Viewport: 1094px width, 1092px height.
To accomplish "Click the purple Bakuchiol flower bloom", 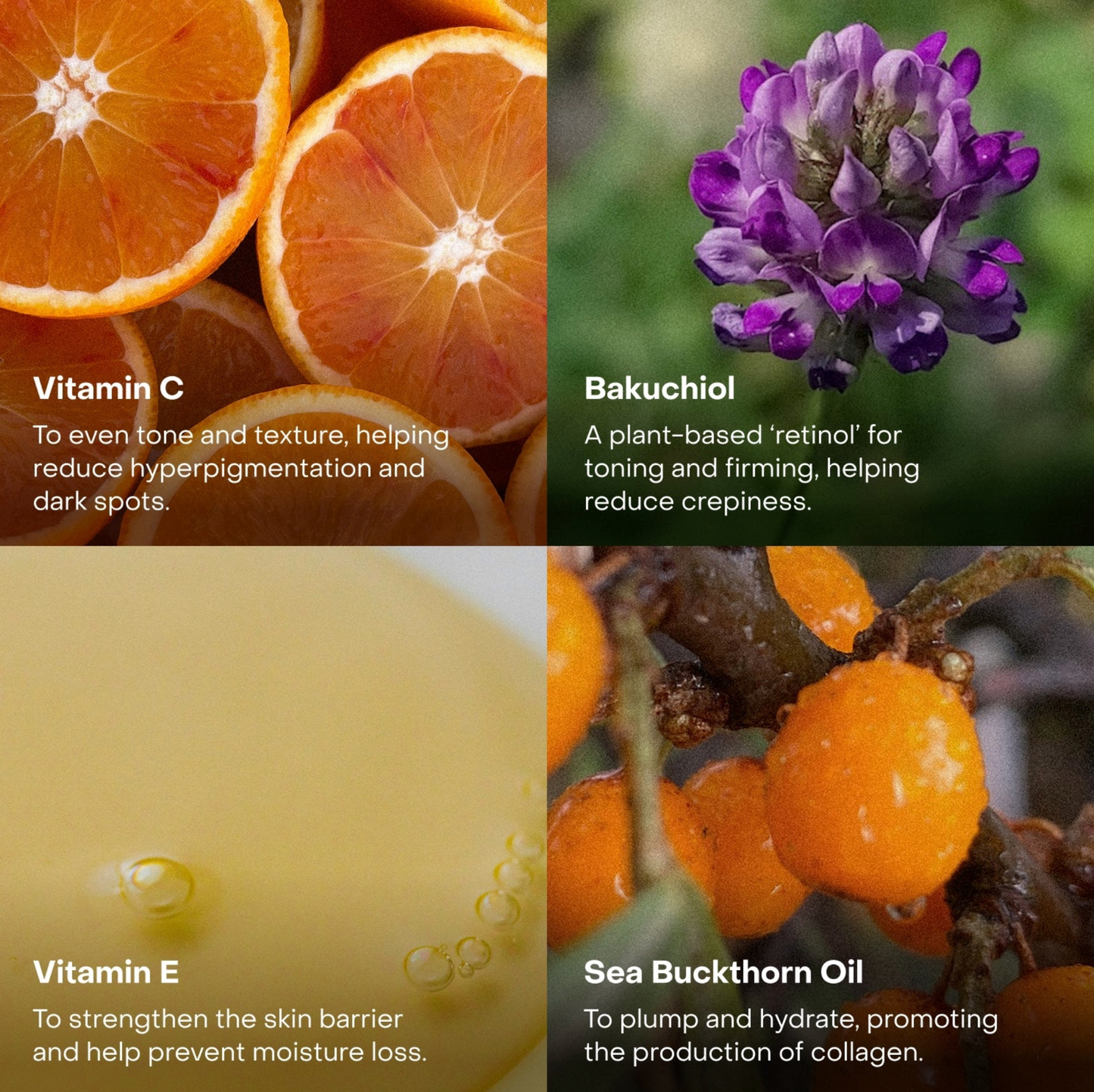I will [863, 201].
